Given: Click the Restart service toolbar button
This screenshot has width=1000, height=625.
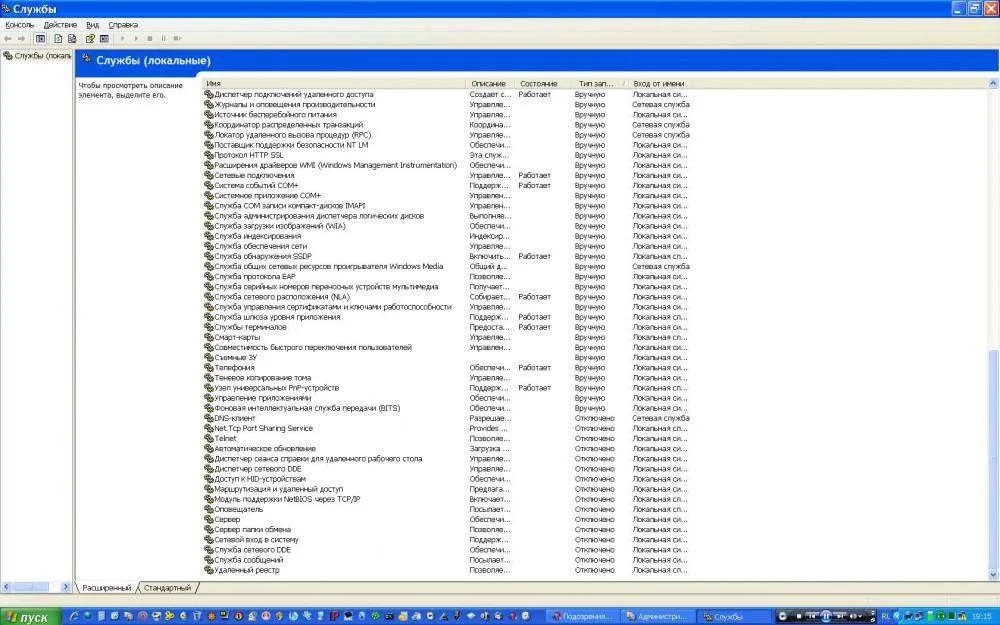Looking at the screenshot, I should (177, 39).
